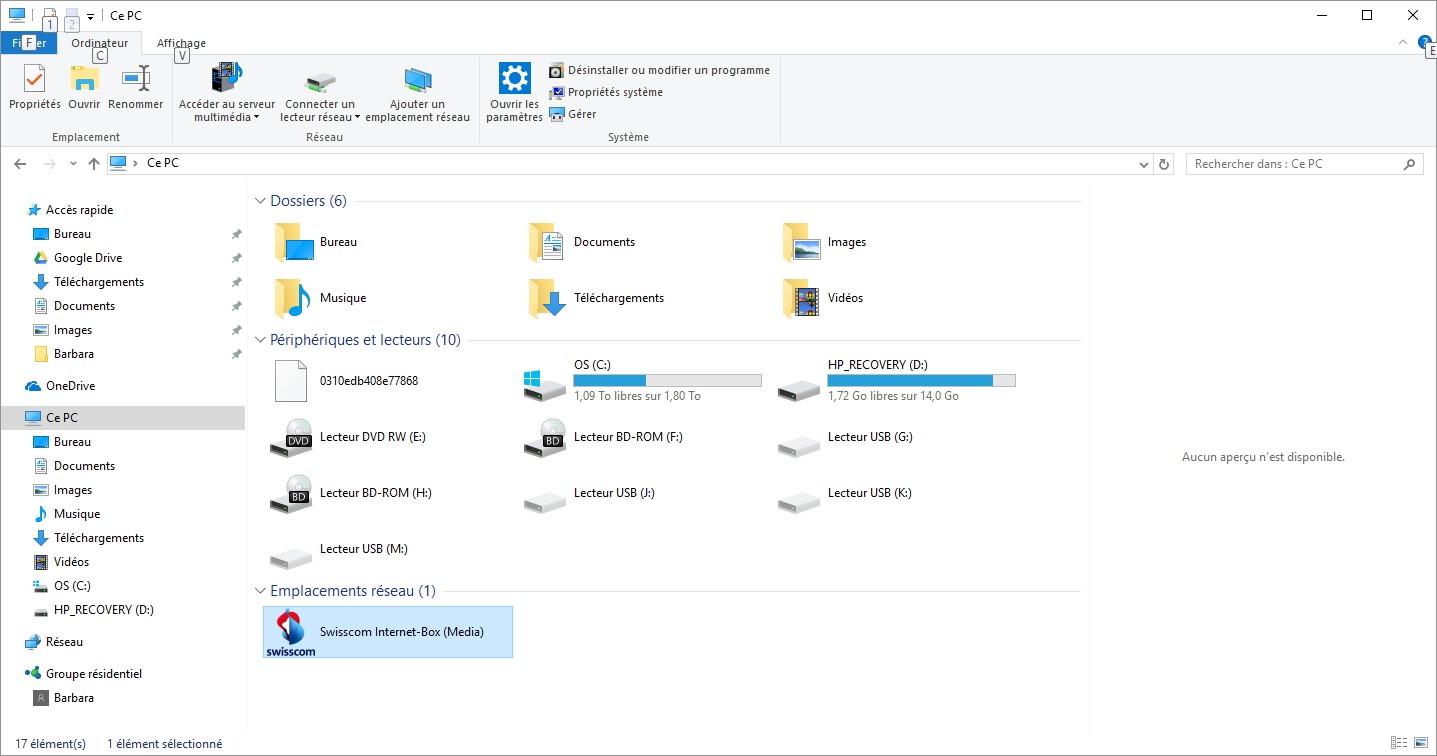
Task: Select the OS (C:) drive icon
Action: 545,383
